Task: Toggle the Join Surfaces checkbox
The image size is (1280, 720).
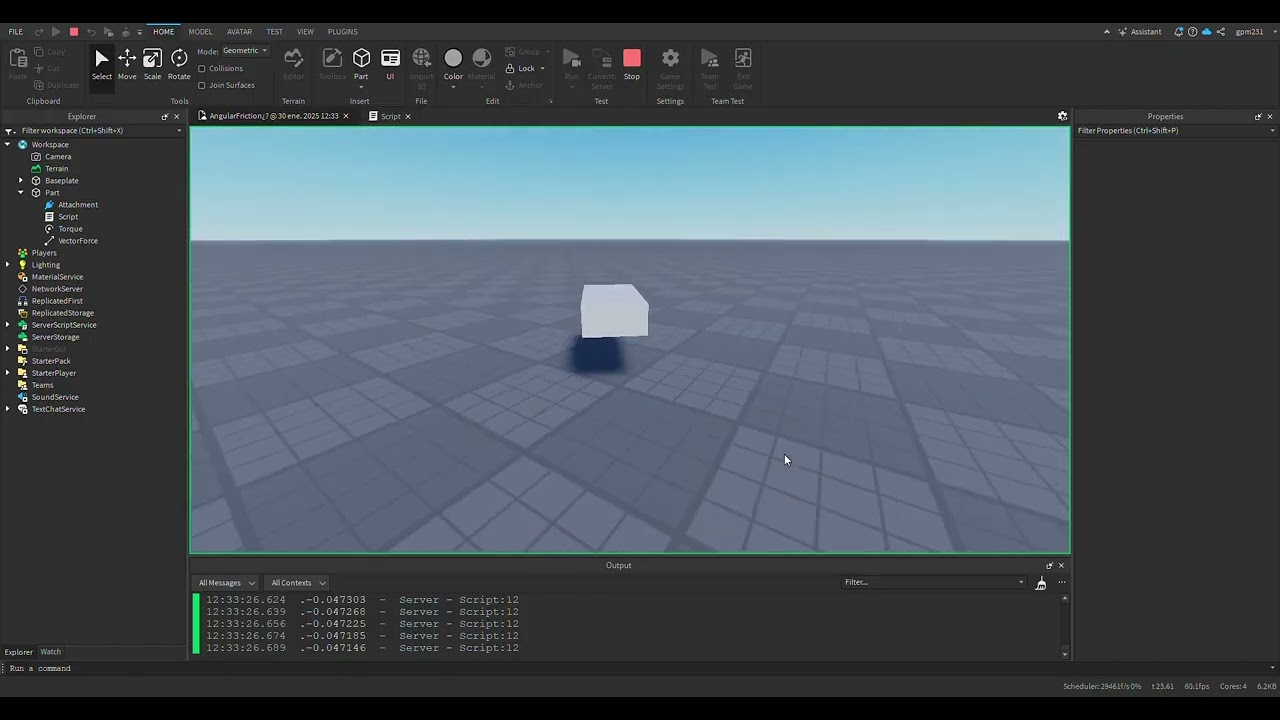Action: (202, 85)
